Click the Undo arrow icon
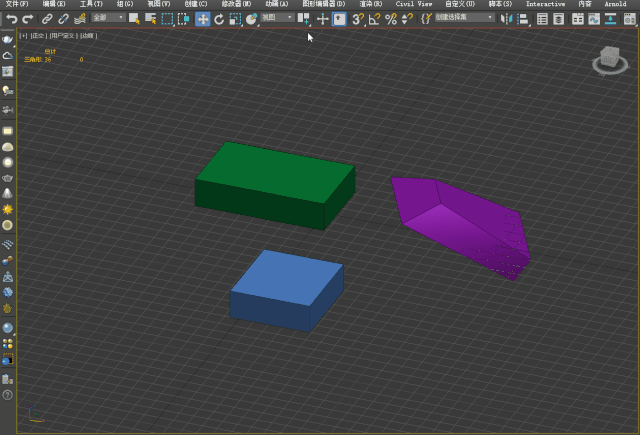This screenshot has width=640, height=435. [x=12, y=19]
